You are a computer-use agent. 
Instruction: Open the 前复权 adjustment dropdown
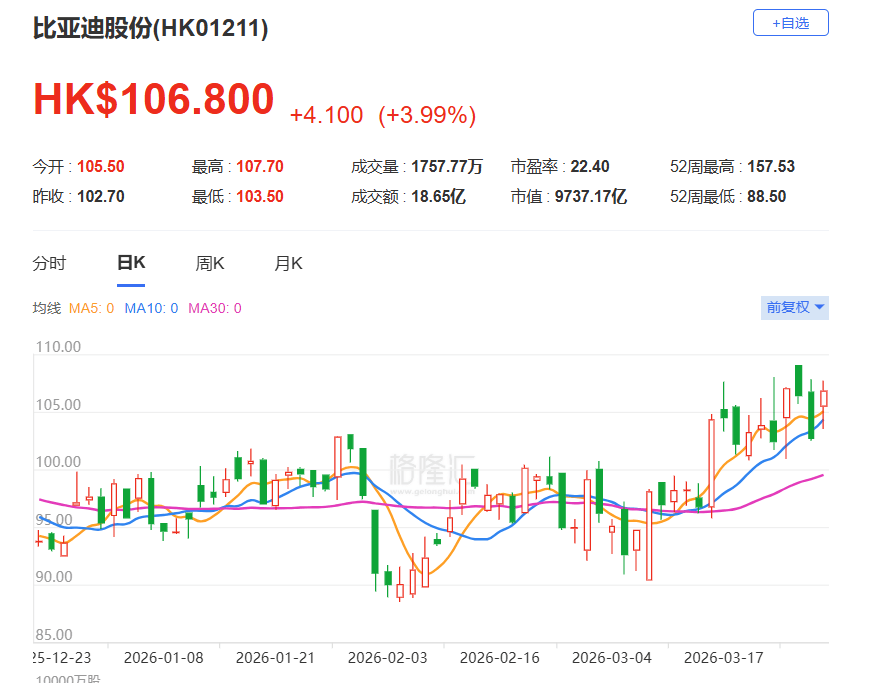click(x=794, y=307)
